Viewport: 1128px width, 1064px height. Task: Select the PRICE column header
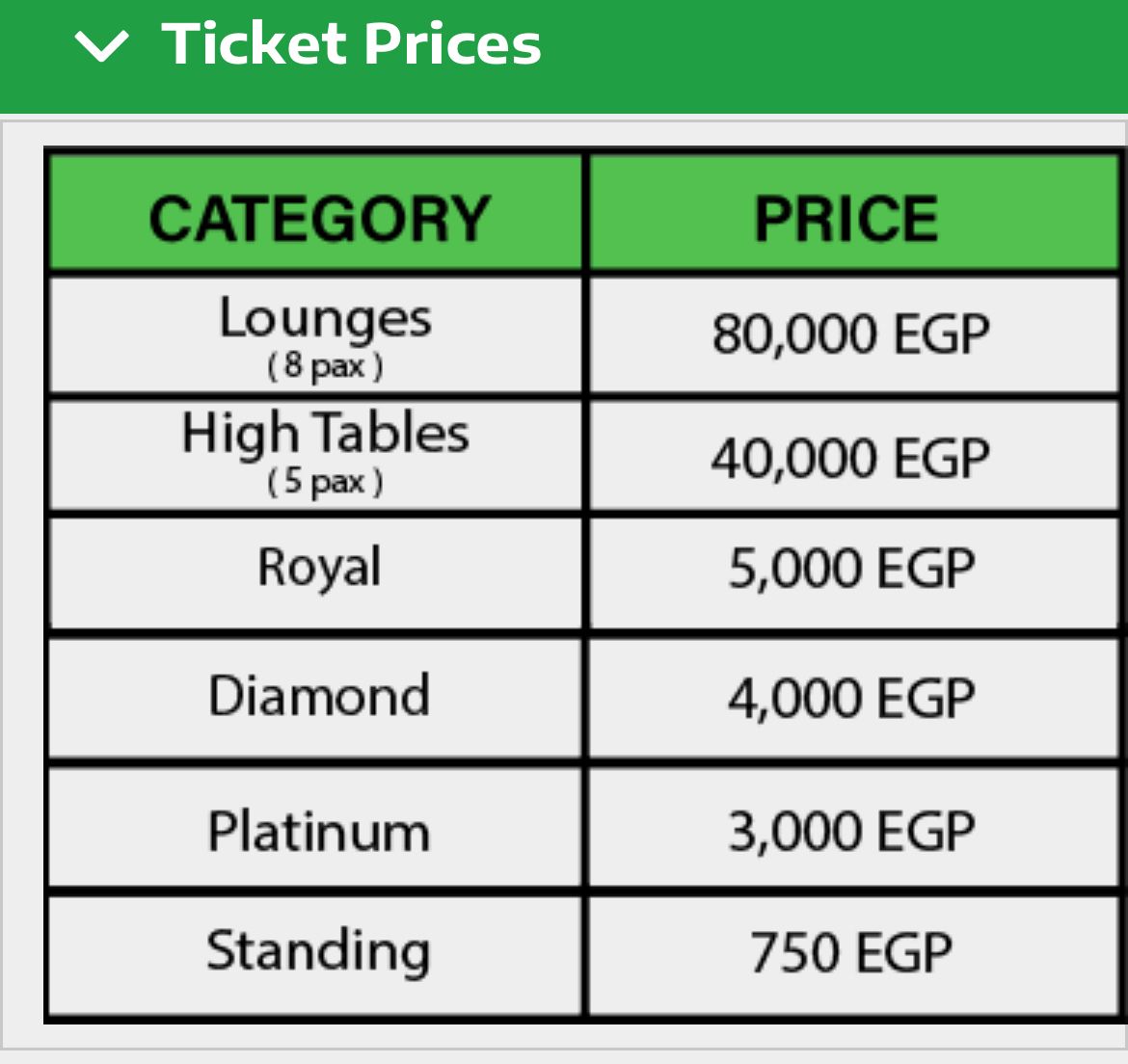(x=854, y=214)
